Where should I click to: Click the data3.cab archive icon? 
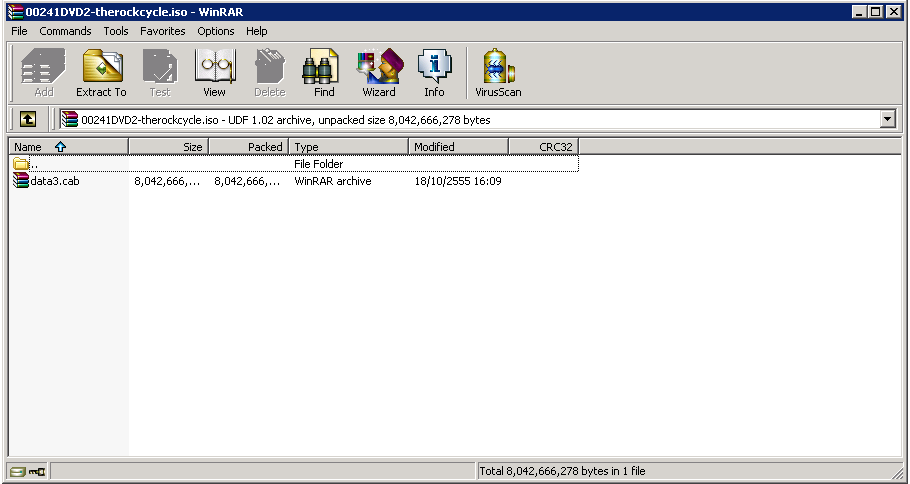21,181
